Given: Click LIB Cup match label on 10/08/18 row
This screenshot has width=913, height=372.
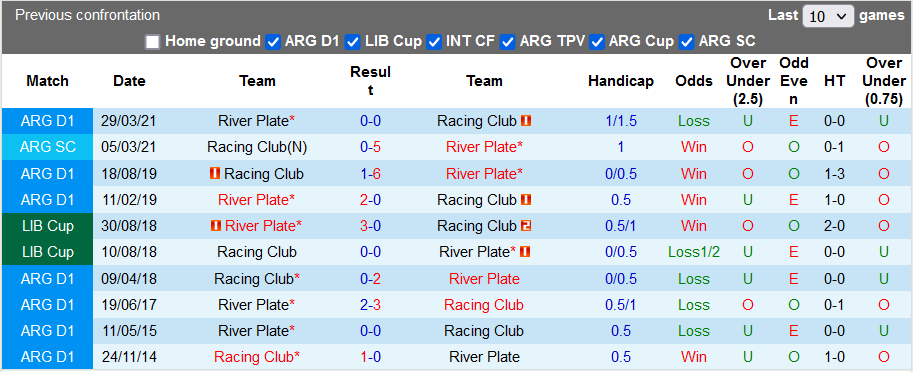Looking at the screenshot, I should click(48, 252).
